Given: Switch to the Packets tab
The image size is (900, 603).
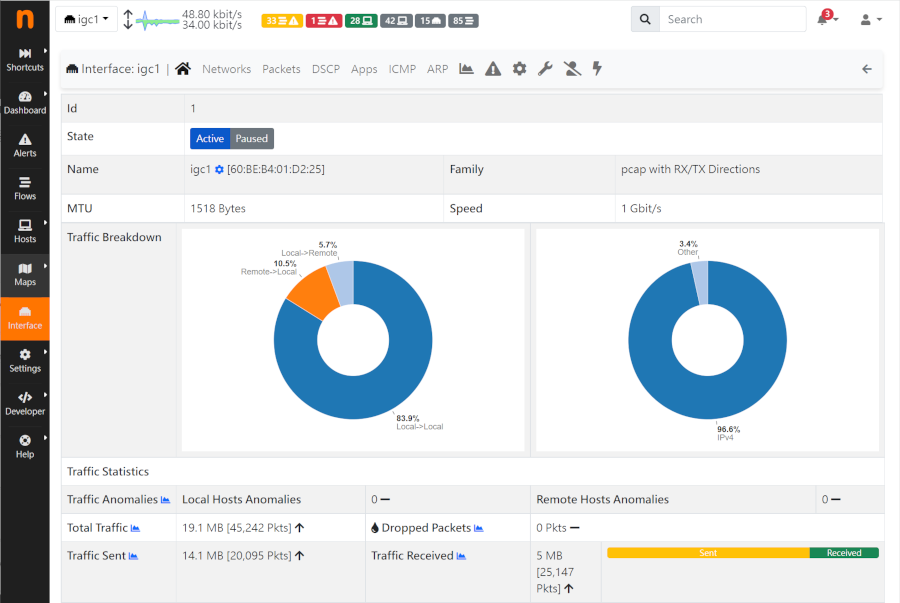Looking at the screenshot, I should (x=281, y=69).
